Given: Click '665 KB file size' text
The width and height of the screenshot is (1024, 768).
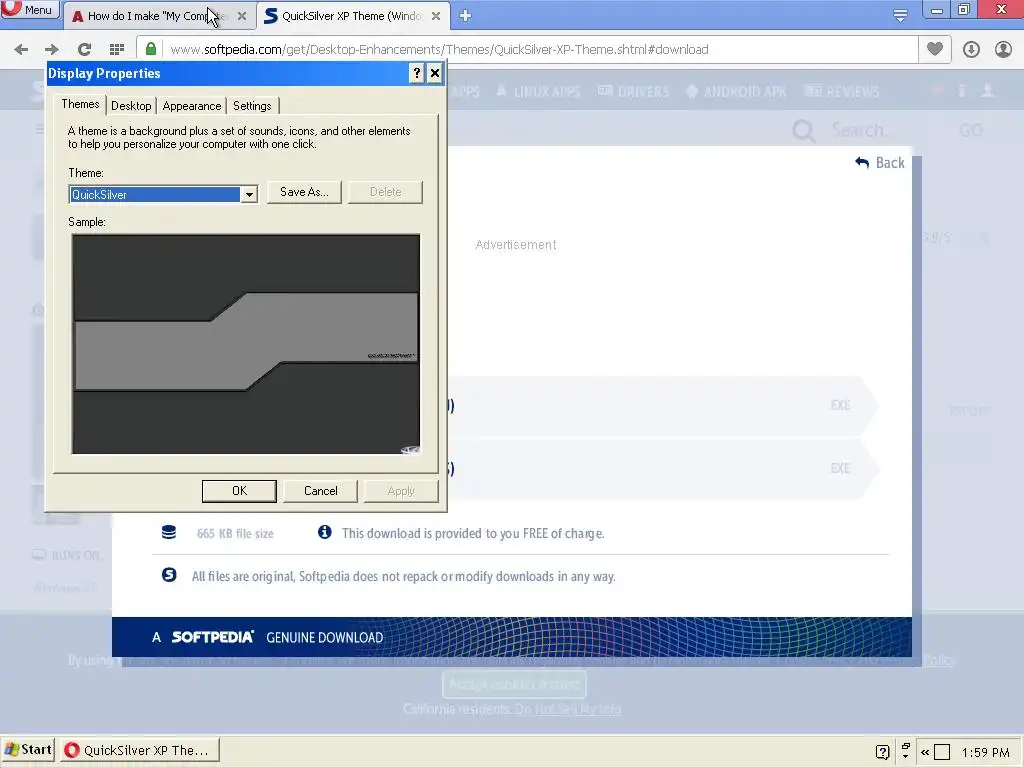Looking at the screenshot, I should [235, 534].
